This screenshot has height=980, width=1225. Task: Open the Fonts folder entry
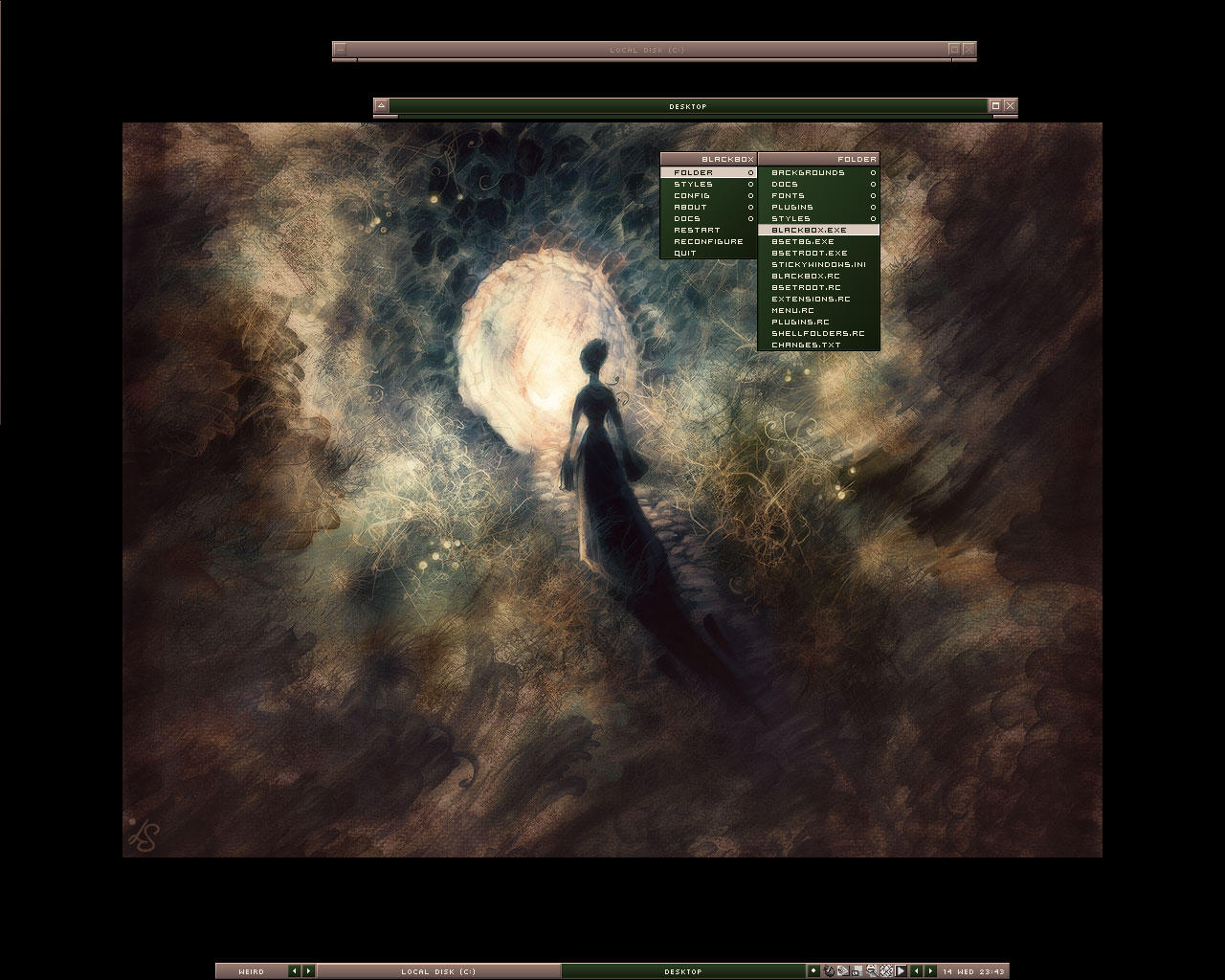tap(818, 195)
